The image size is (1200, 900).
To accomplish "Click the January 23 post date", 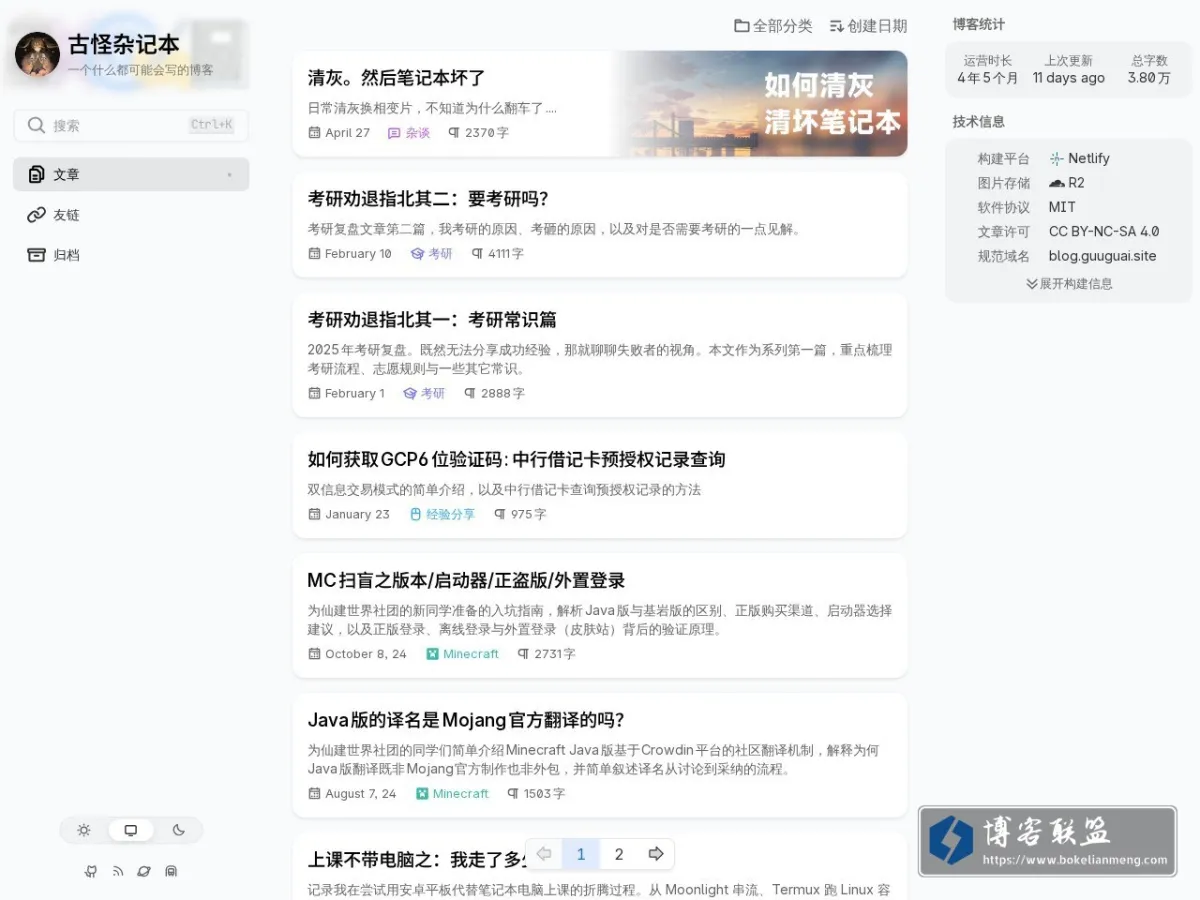I will click(x=357, y=514).
